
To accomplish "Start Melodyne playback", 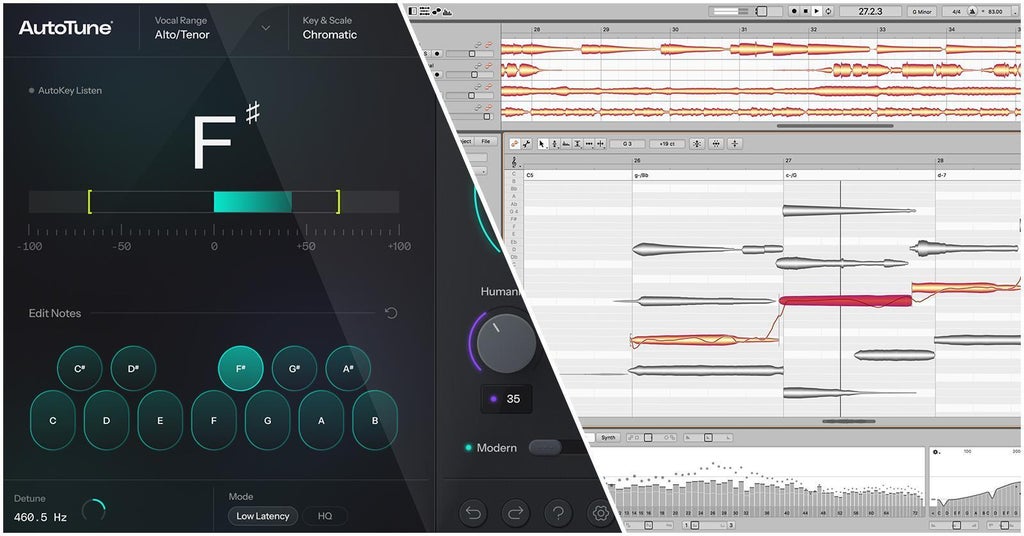I will [x=816, y=11].
